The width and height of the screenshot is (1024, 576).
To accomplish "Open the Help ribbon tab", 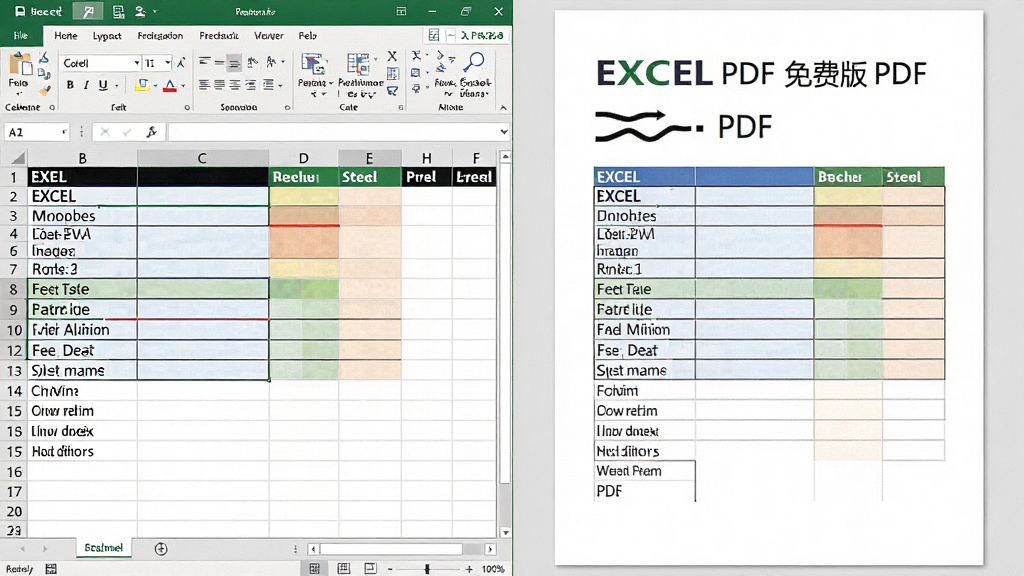I will (307, 35).
